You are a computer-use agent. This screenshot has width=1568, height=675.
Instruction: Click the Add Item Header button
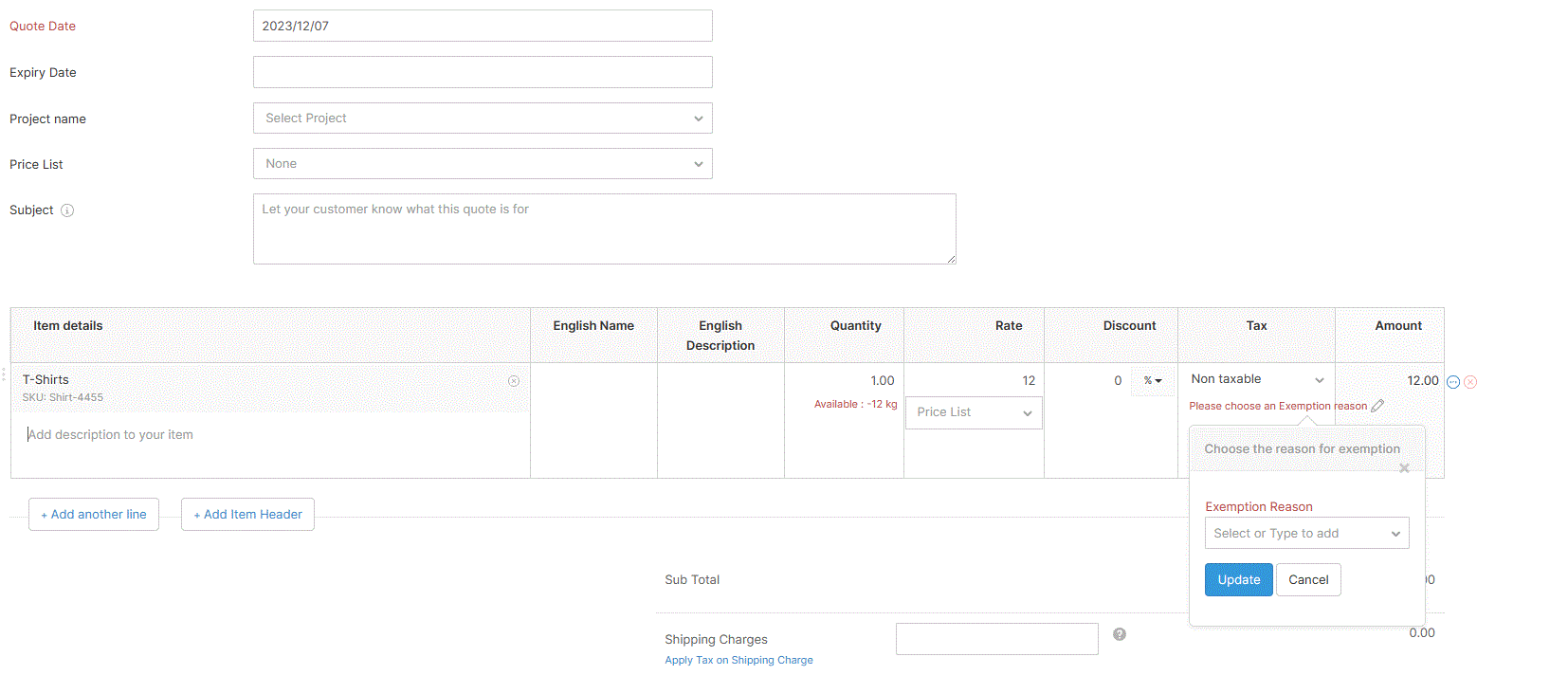pos(247,515)
